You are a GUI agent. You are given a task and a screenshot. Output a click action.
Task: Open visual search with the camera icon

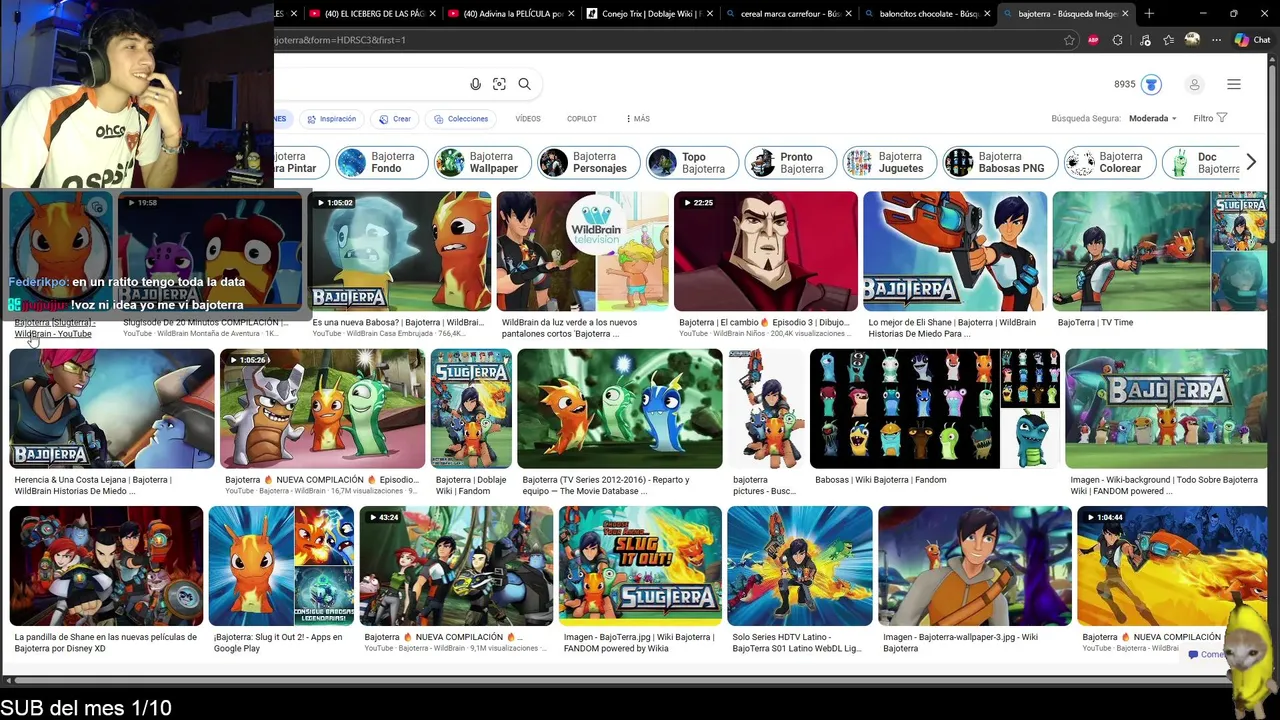click(499, 84)
